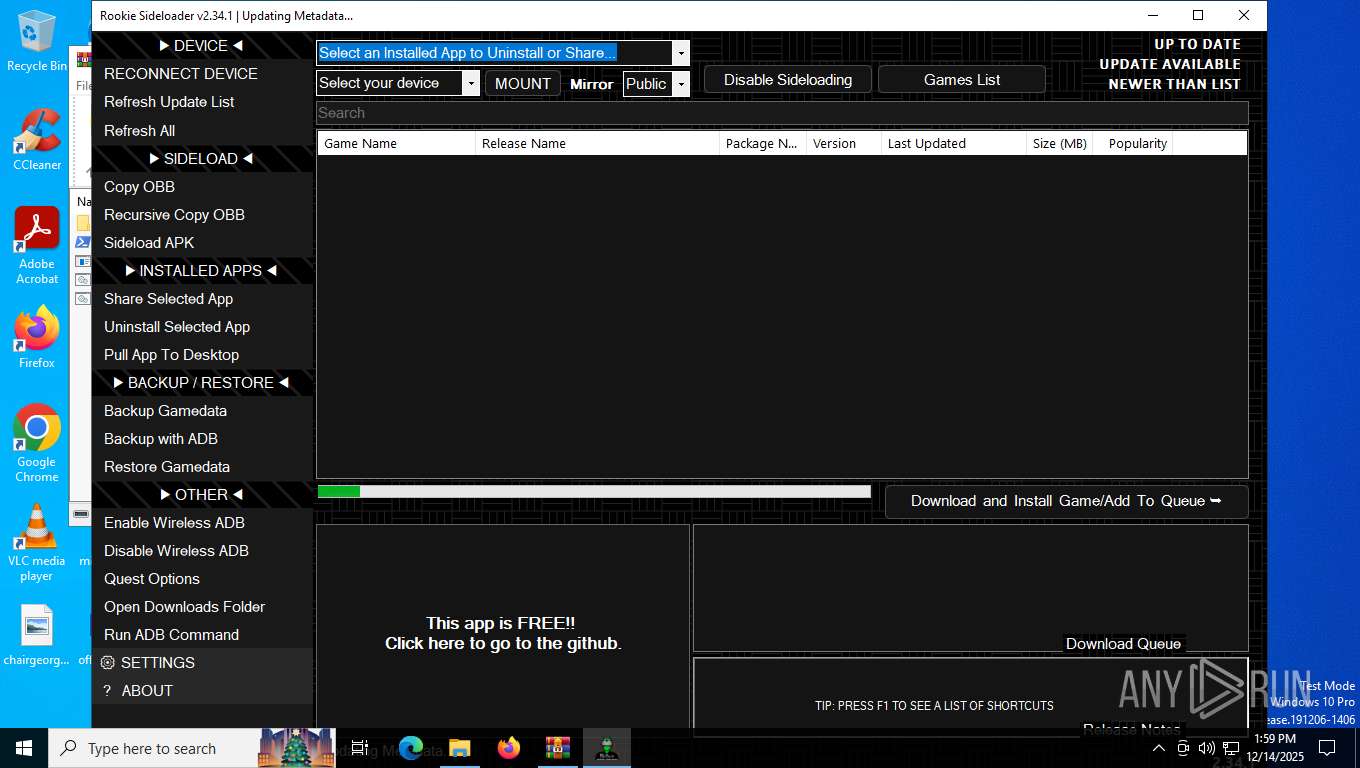Click Refresh All in sidebar

[x=202, y=131]
